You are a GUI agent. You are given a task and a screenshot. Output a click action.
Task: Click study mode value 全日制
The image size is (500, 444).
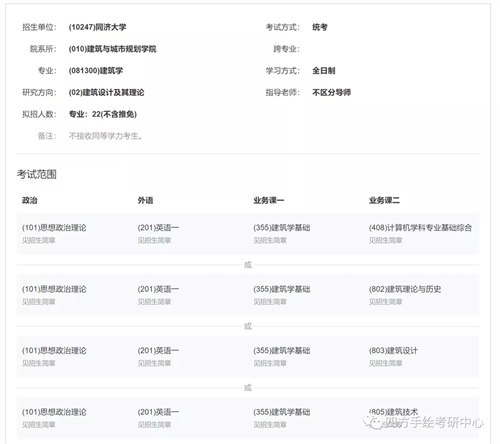324,71
